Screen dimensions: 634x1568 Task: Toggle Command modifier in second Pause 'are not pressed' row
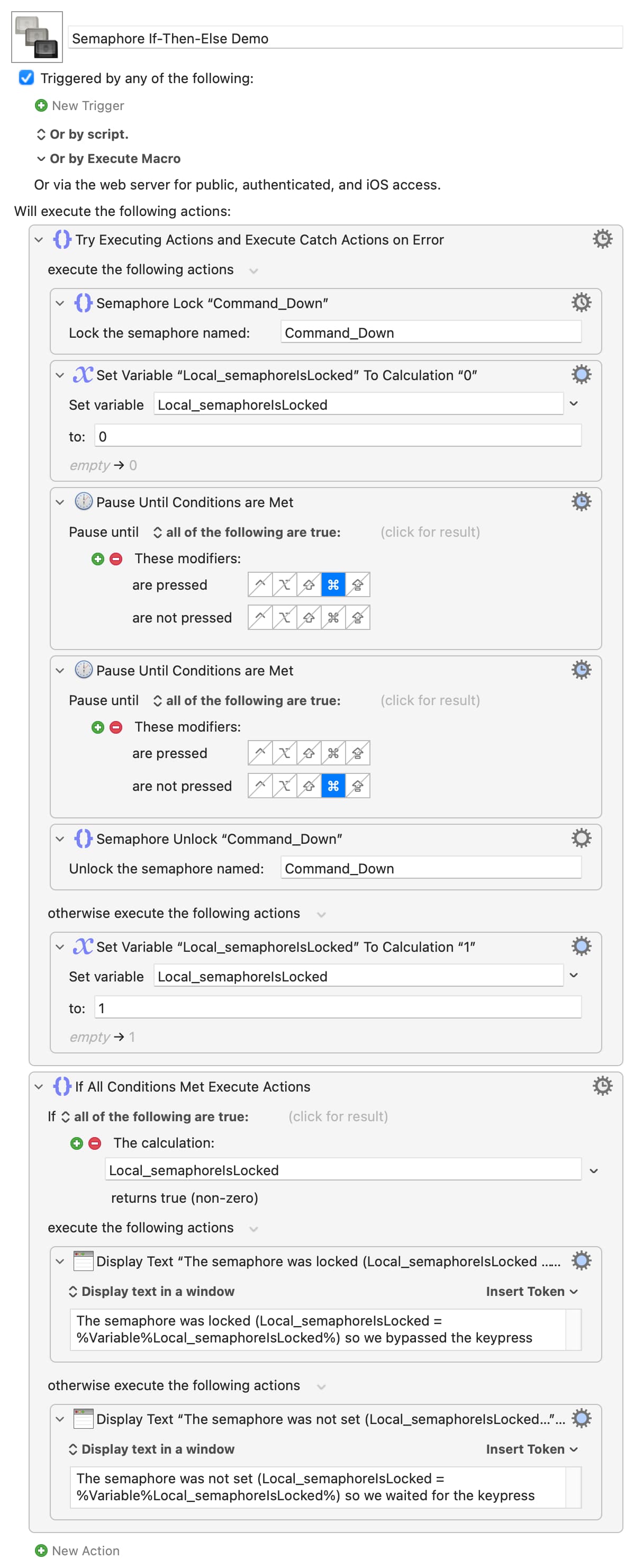pos(333,785)
